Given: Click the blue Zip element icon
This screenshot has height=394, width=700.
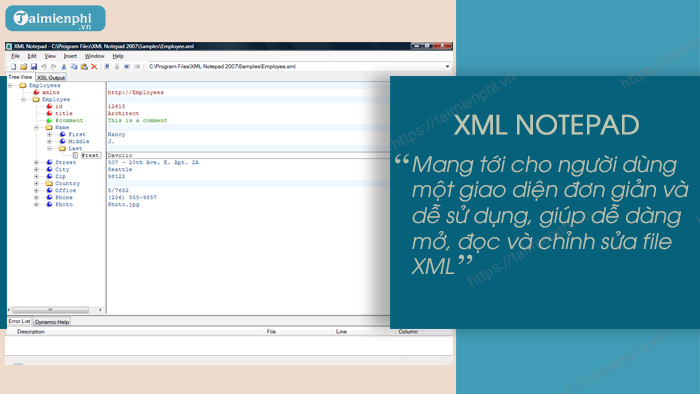Looking at the screenshot, I should (x=50, y=176).
